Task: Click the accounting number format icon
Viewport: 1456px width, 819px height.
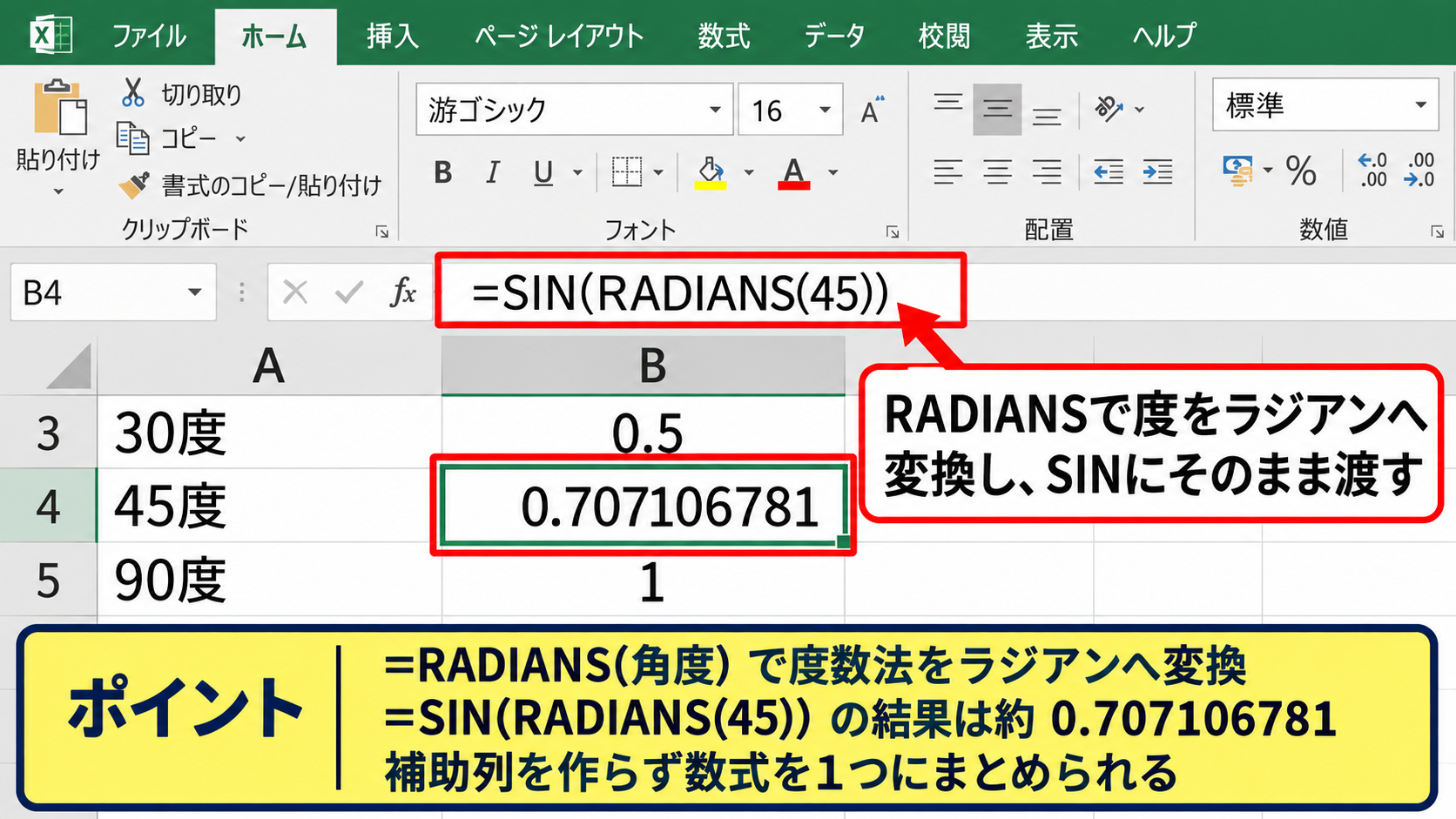Action: [x=1237, y=171]
